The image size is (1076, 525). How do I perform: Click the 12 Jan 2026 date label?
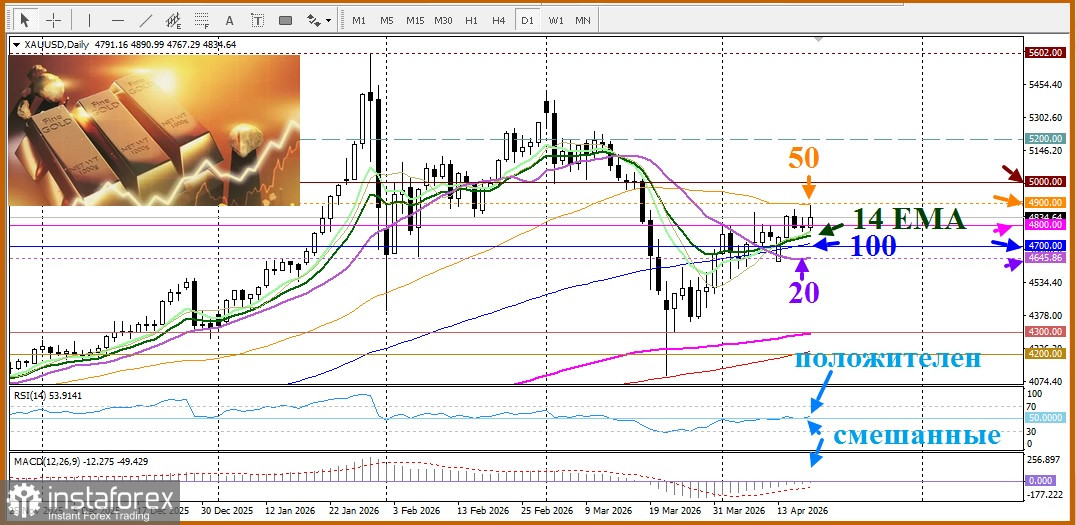(289, 512)
